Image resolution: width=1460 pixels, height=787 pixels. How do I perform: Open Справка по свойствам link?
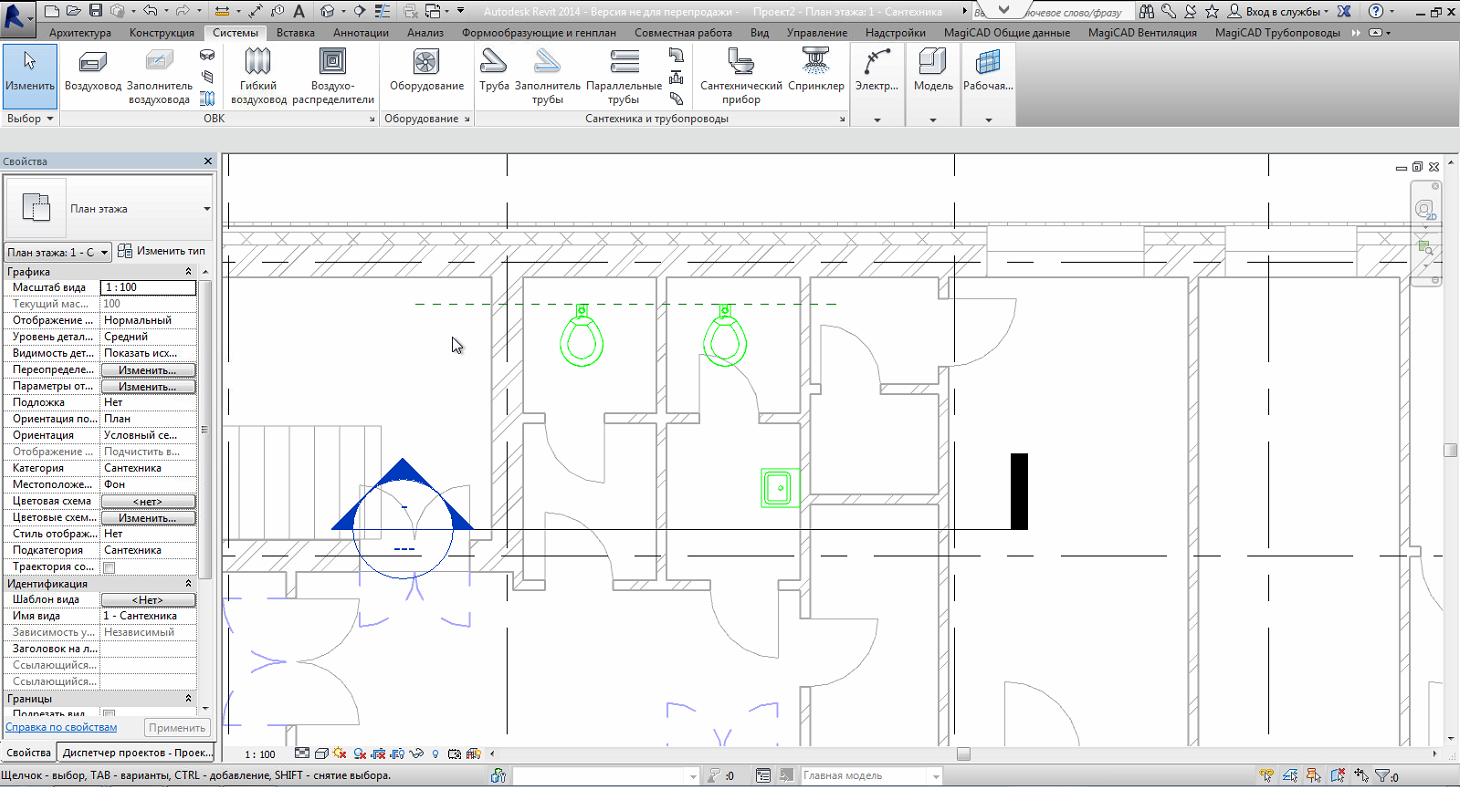click(x=61, y=727)
